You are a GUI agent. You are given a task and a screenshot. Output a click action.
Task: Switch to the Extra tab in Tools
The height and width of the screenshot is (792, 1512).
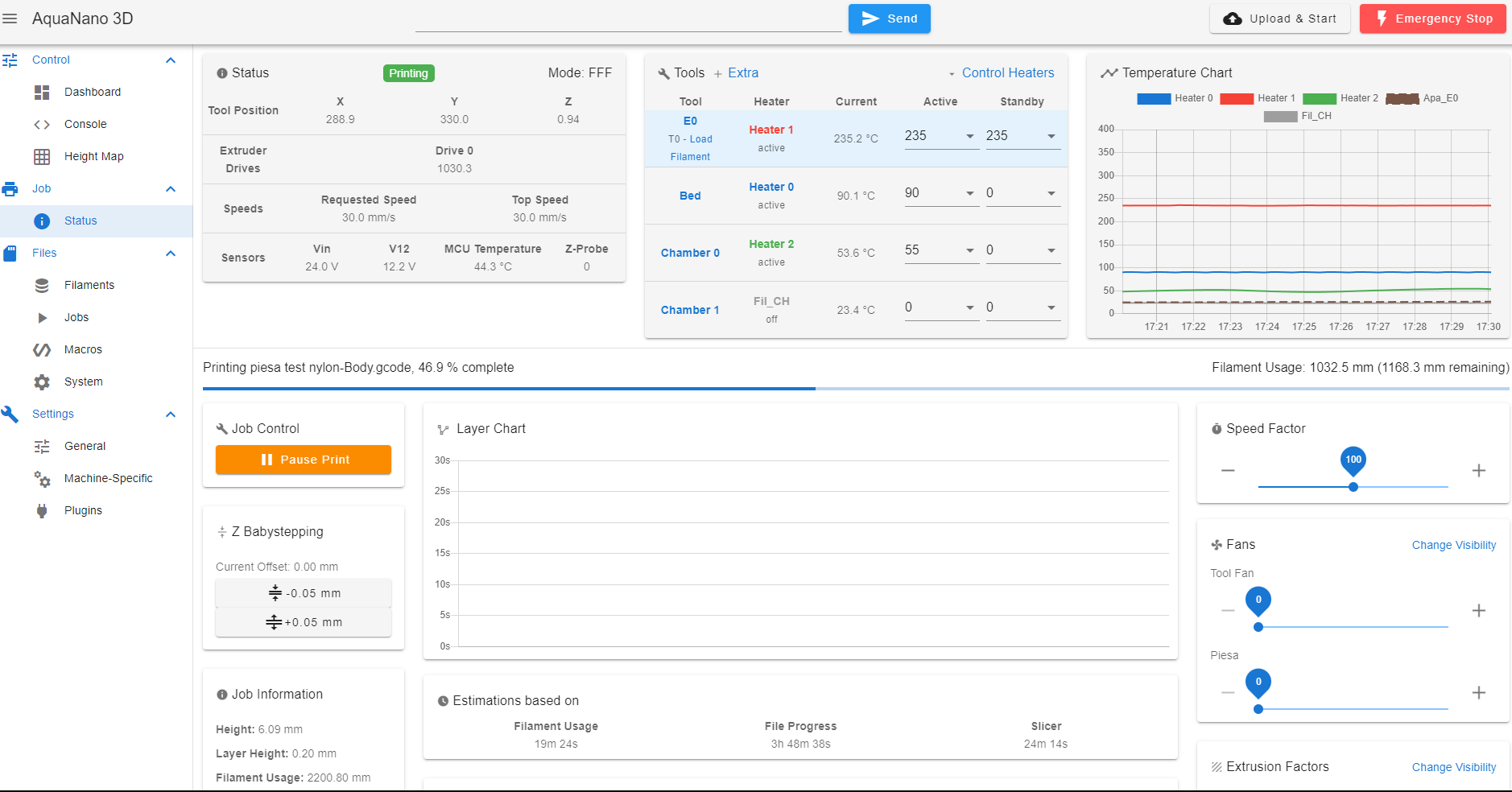pos(736,73)
